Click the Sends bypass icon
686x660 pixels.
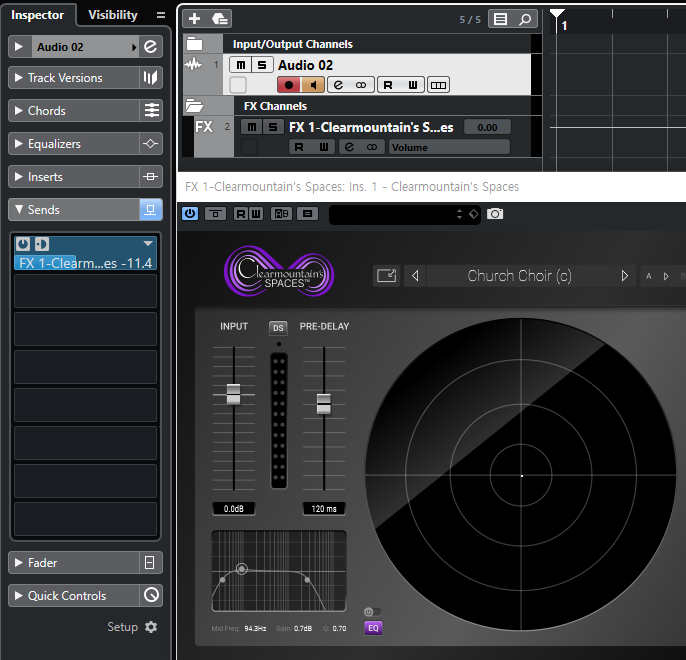click(x=150, y=210)
